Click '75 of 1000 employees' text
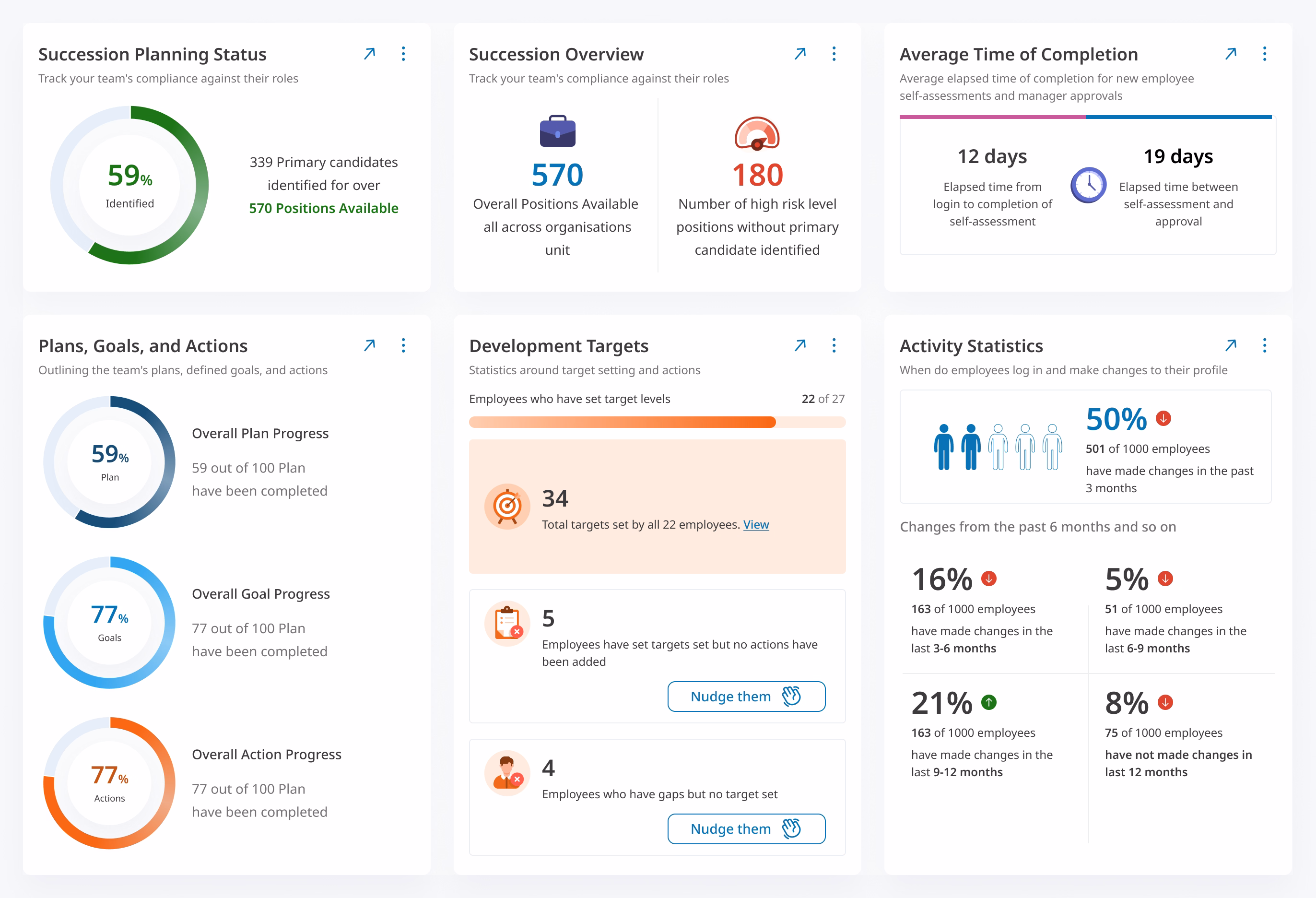This screenshot has height=898, width=1316. tap(1163, 733)
